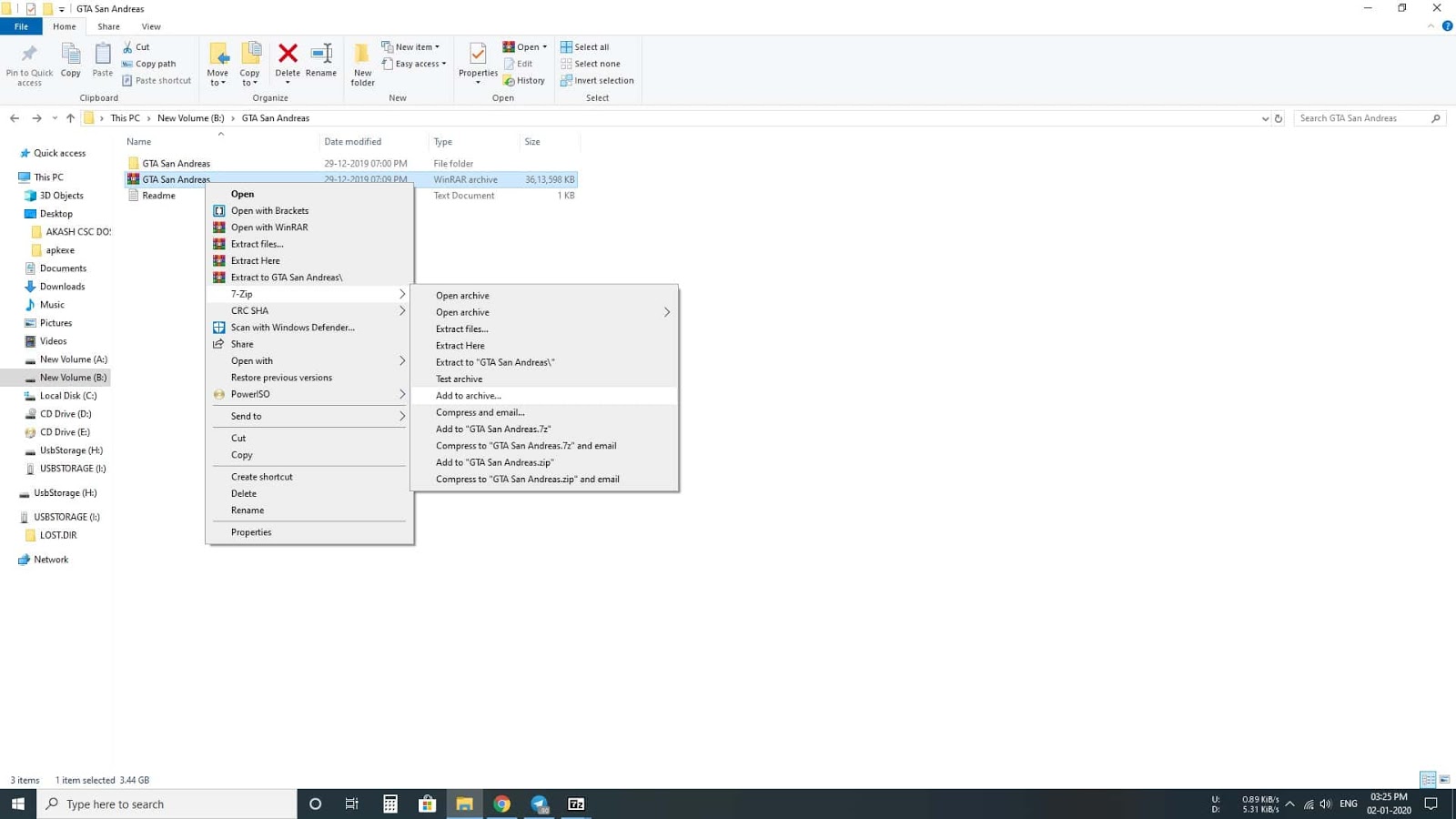1456x819 pixels.
Task: Click This PC in address breadcrumb
Action: [126, 118]
